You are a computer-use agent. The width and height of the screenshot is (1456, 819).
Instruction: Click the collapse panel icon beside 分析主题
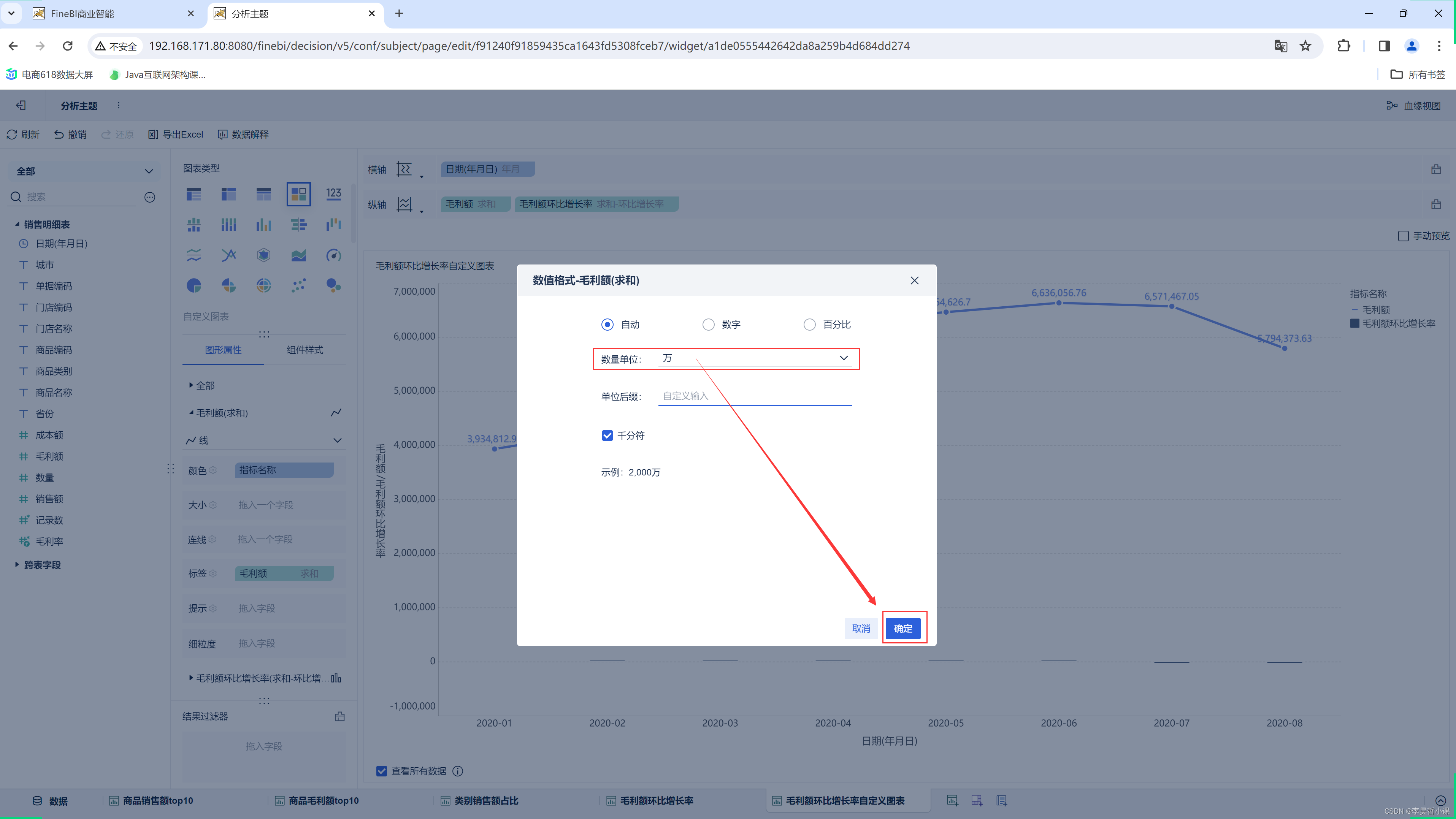pos(21,106)
